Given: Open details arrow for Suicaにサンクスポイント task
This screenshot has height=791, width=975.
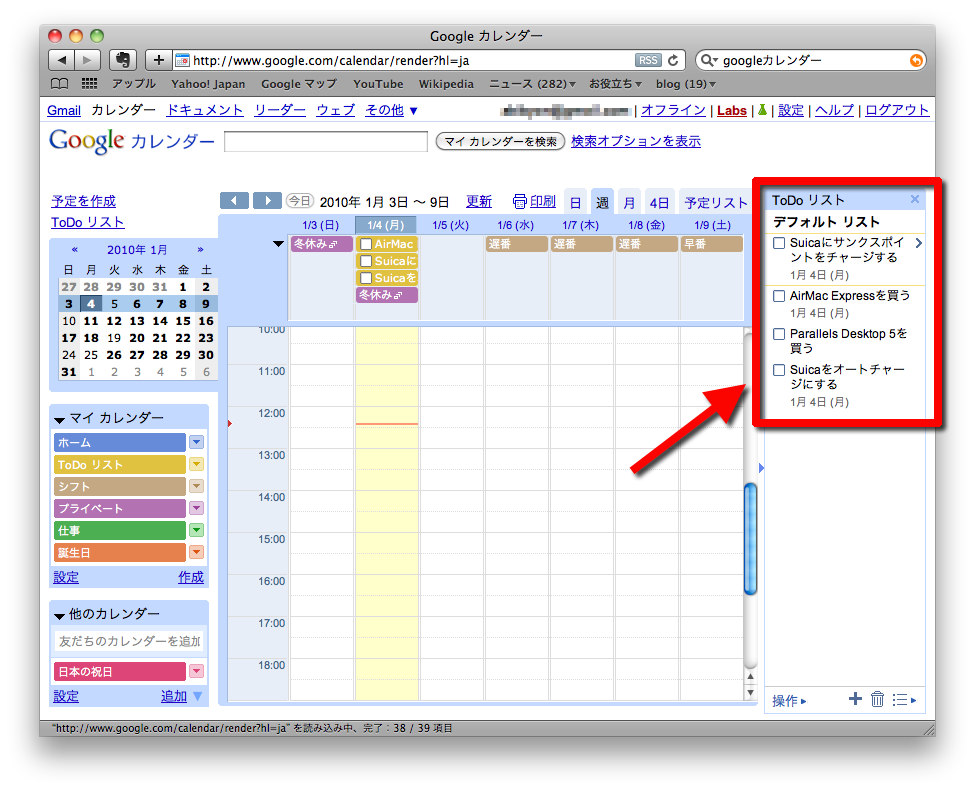Looking at the screenshot, I should (918, 243).
